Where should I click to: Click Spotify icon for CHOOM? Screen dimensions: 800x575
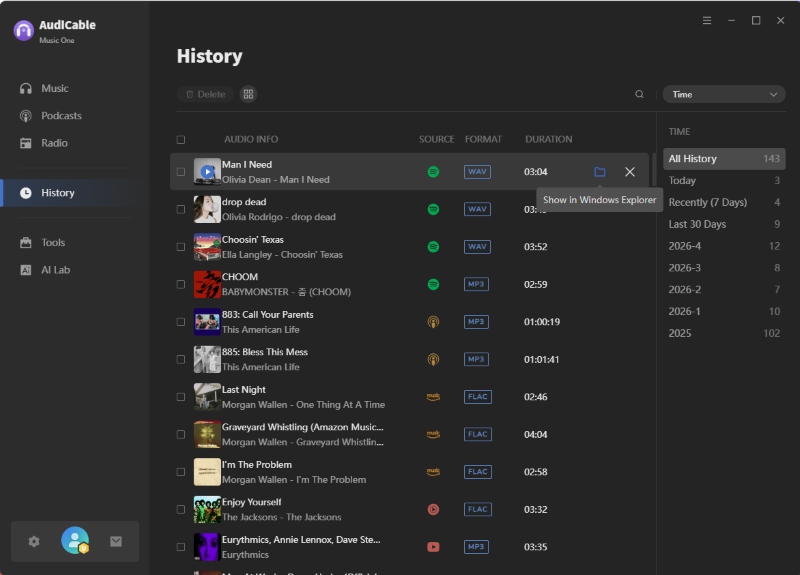[433, 284]
